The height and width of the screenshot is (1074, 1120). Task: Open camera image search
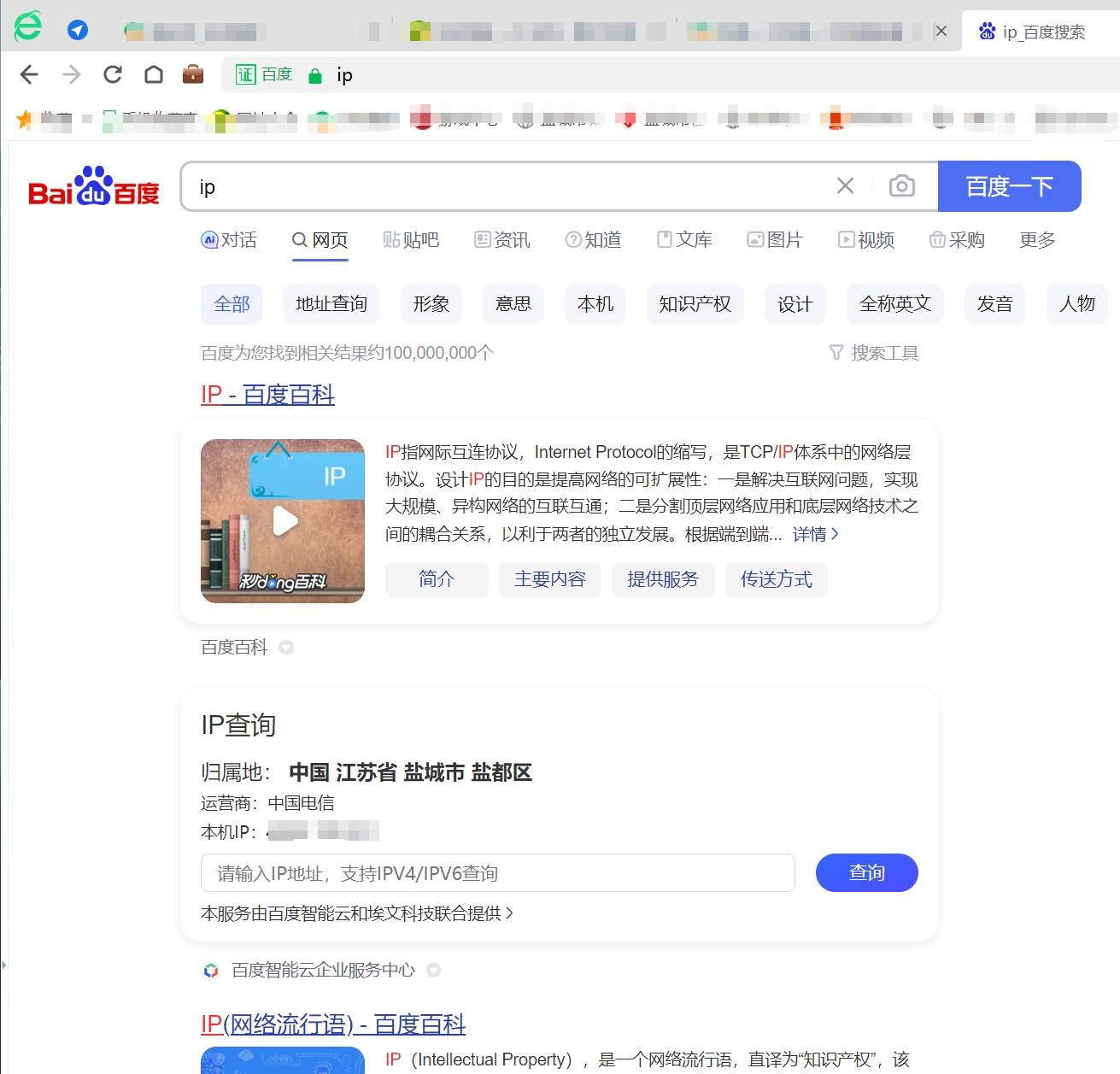902,185
